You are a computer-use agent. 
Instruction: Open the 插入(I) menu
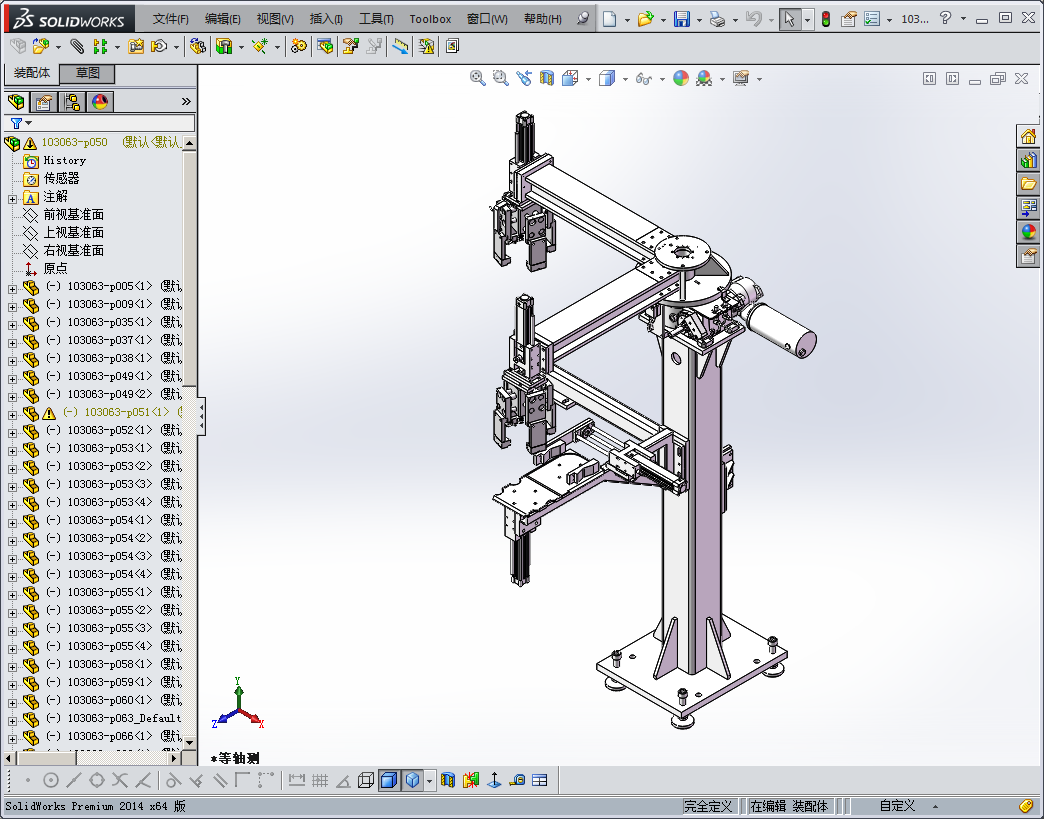(x=326, y=19)
